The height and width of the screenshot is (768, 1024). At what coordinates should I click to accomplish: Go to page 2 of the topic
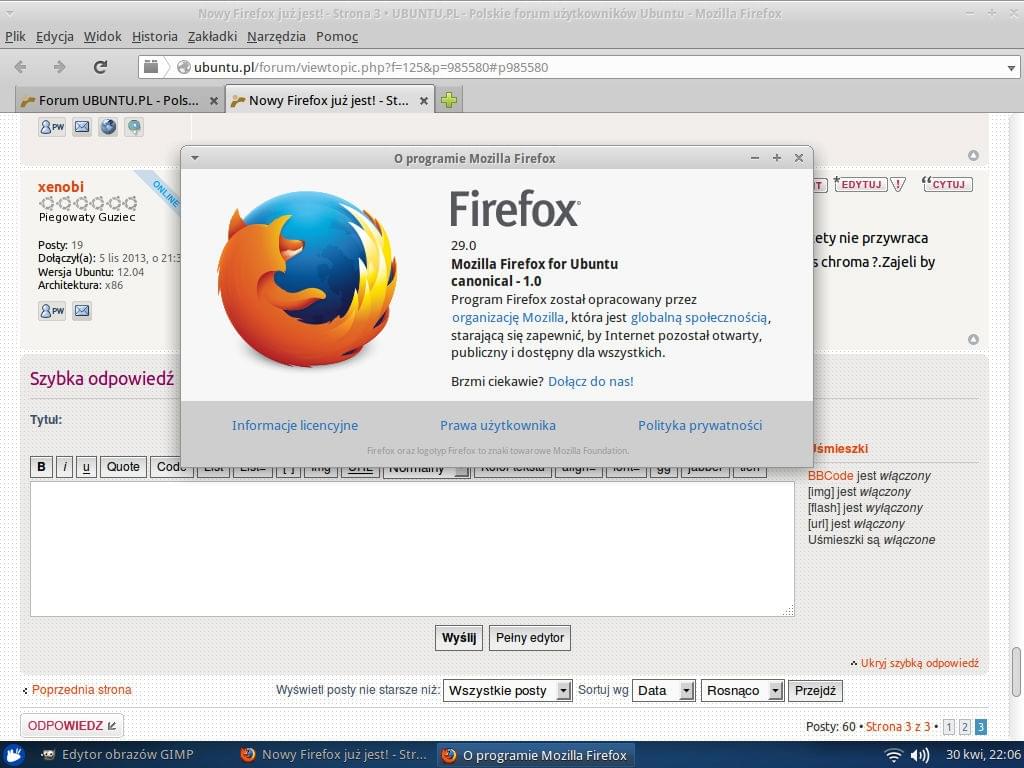(x=965, y=726)
